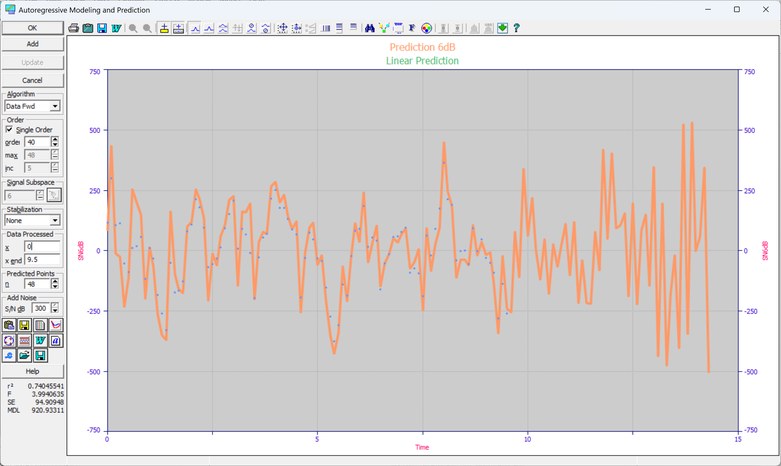Click the green W icon in the left panel
The width and height of the screenshot is (781, 466).
(40, 341)
